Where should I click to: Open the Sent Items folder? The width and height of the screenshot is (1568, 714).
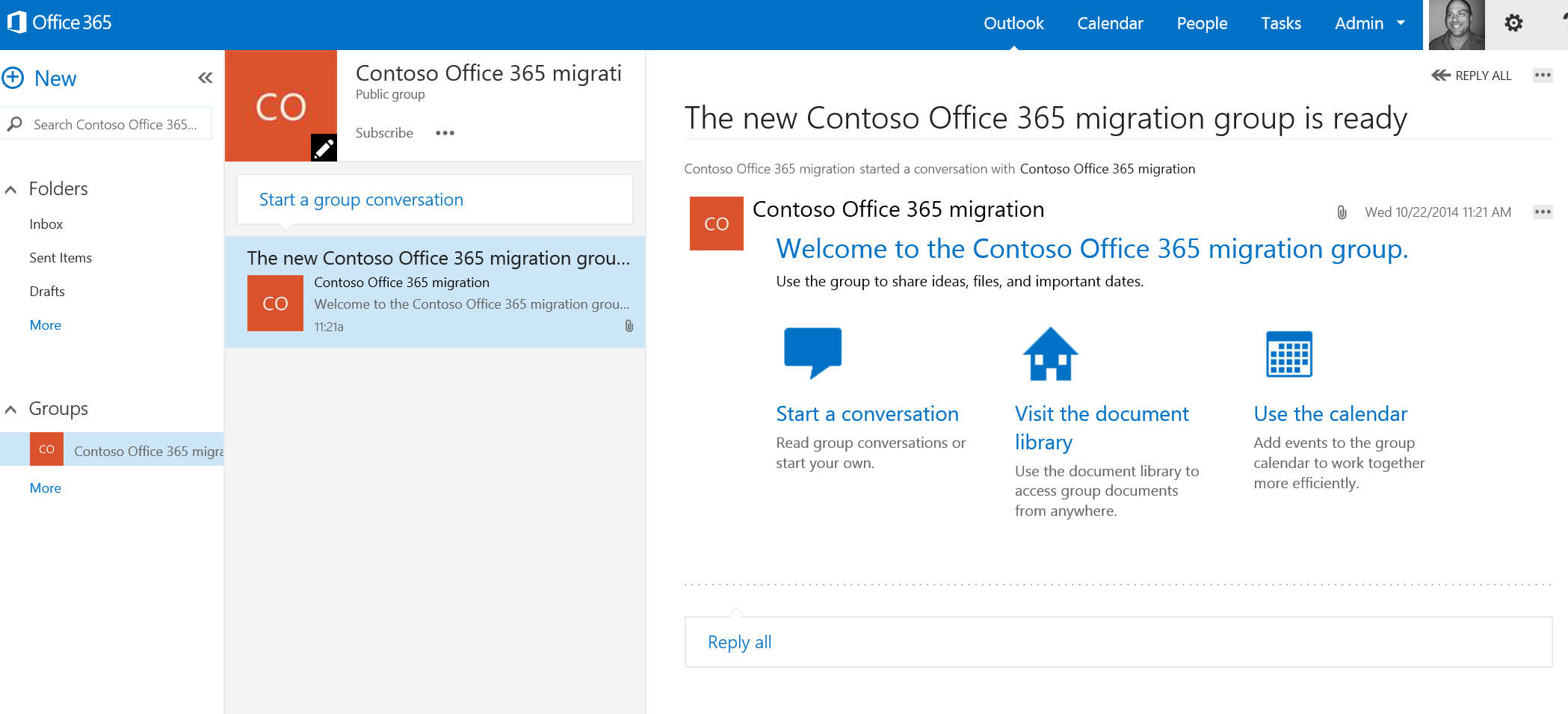pos(61,258)
